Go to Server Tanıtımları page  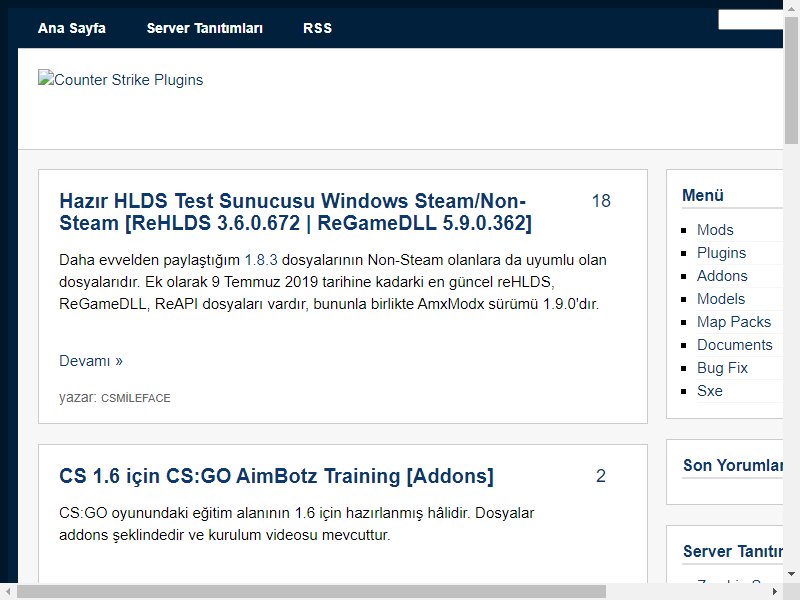[205, 28]
